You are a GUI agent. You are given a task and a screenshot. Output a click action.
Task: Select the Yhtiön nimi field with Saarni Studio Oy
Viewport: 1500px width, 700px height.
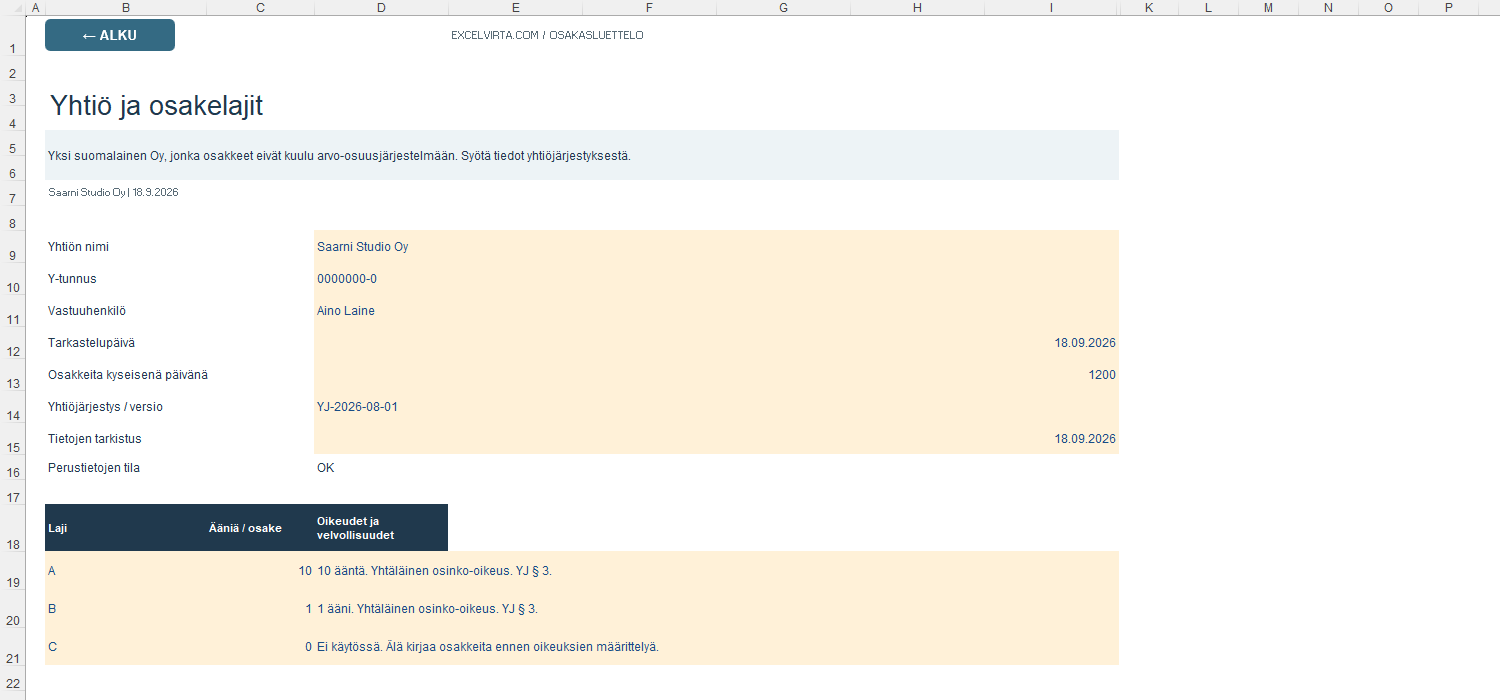click(x=716, y=246)
